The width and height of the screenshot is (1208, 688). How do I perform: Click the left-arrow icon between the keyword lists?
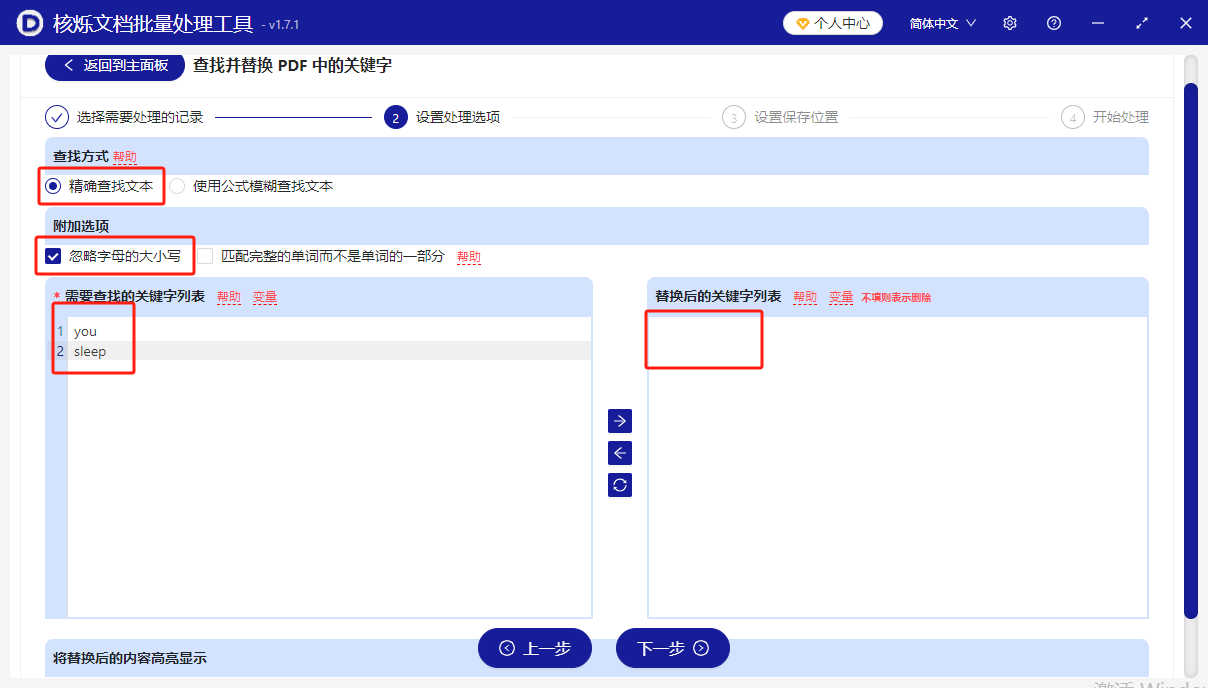[619, 453]
